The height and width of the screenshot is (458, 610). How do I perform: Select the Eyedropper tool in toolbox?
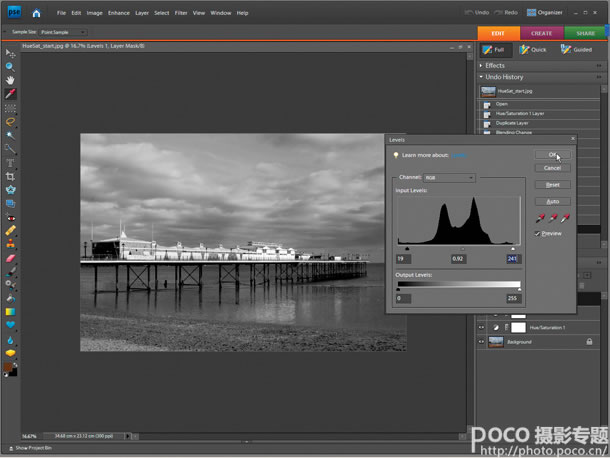(9, 93)
